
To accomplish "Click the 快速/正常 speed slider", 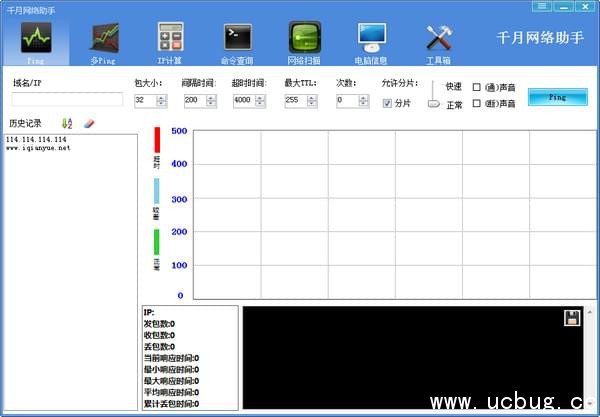I will click(x=433, y=95).
